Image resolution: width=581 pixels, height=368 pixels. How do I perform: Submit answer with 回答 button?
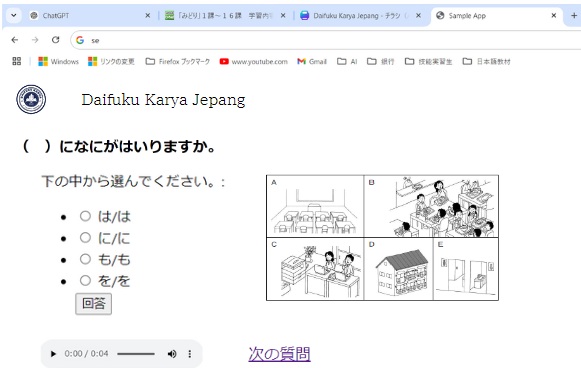tap(93, 304)
